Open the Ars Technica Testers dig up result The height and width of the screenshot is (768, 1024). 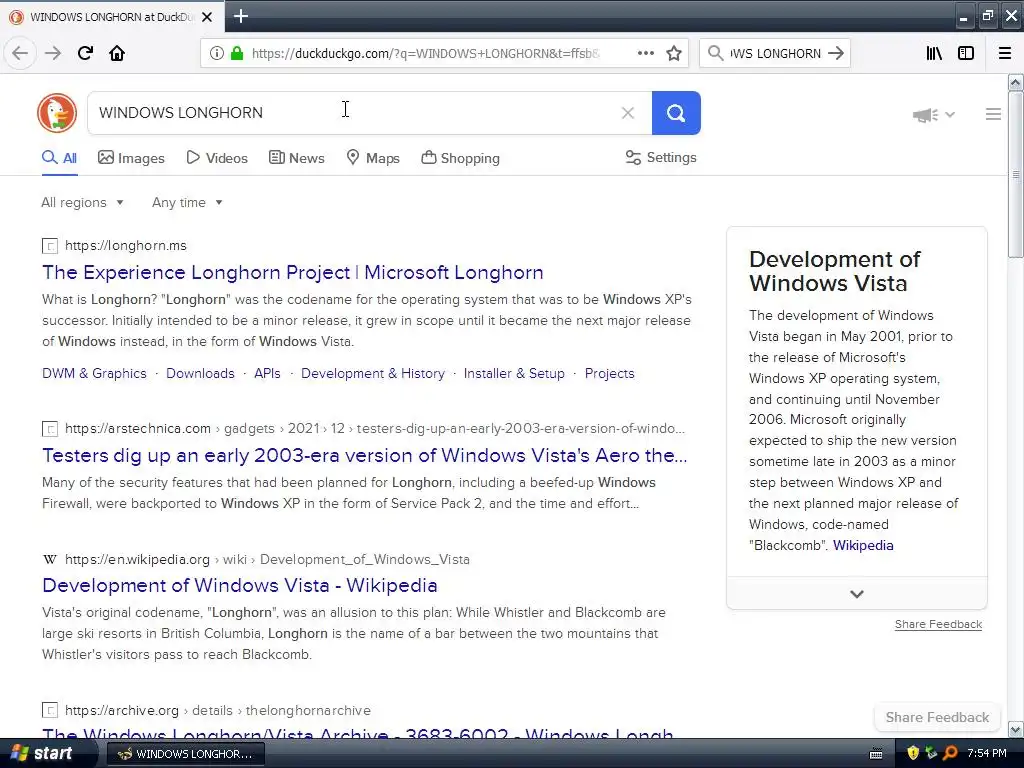pos(364,455)
